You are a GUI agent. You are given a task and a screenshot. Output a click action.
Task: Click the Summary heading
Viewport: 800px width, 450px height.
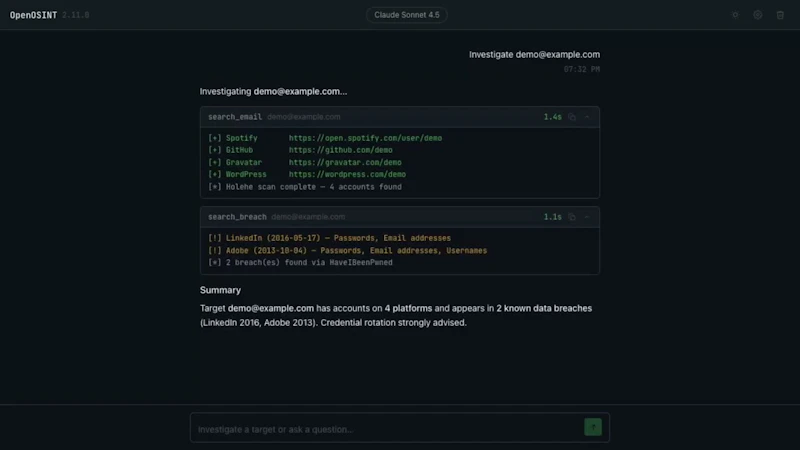click(220, 290)
